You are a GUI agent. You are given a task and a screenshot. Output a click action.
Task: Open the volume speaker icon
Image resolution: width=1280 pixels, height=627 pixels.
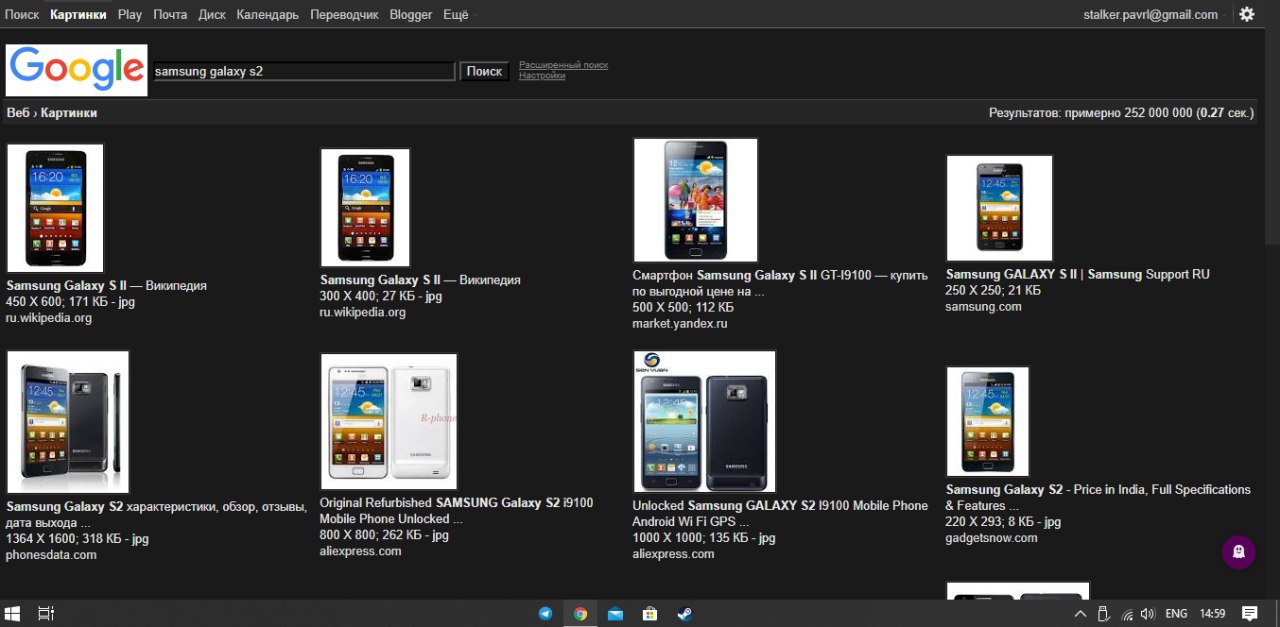pyautogui.click(x=1147, y=614)
